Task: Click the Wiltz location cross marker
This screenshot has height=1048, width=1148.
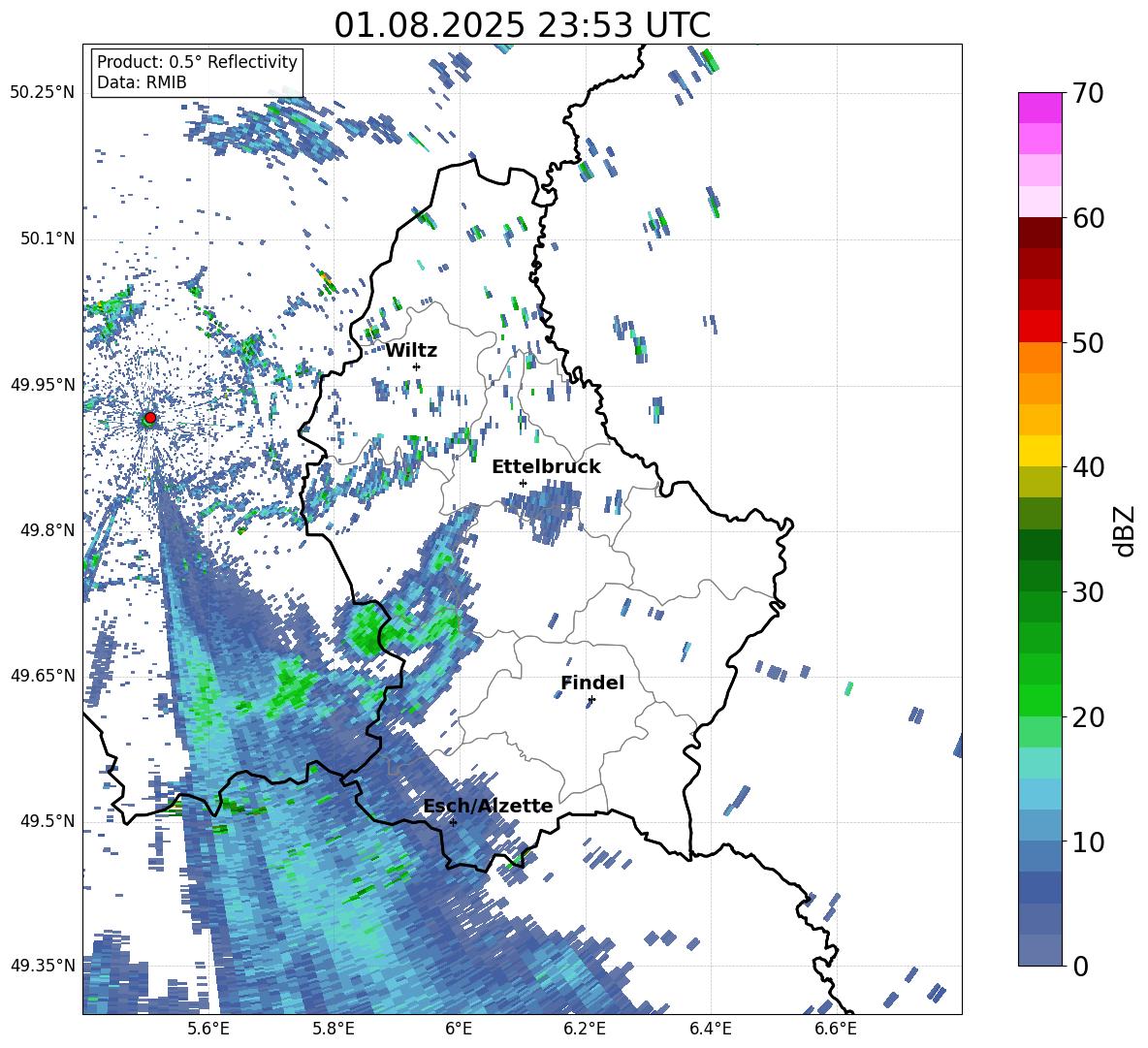Action: (x=417, y=366)
